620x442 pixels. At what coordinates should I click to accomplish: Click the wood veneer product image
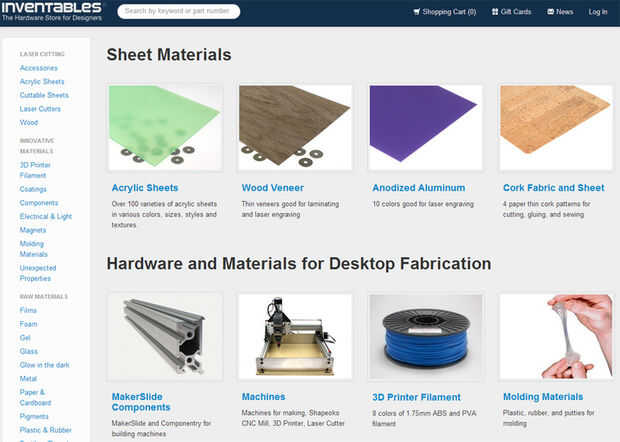(295, 128)
